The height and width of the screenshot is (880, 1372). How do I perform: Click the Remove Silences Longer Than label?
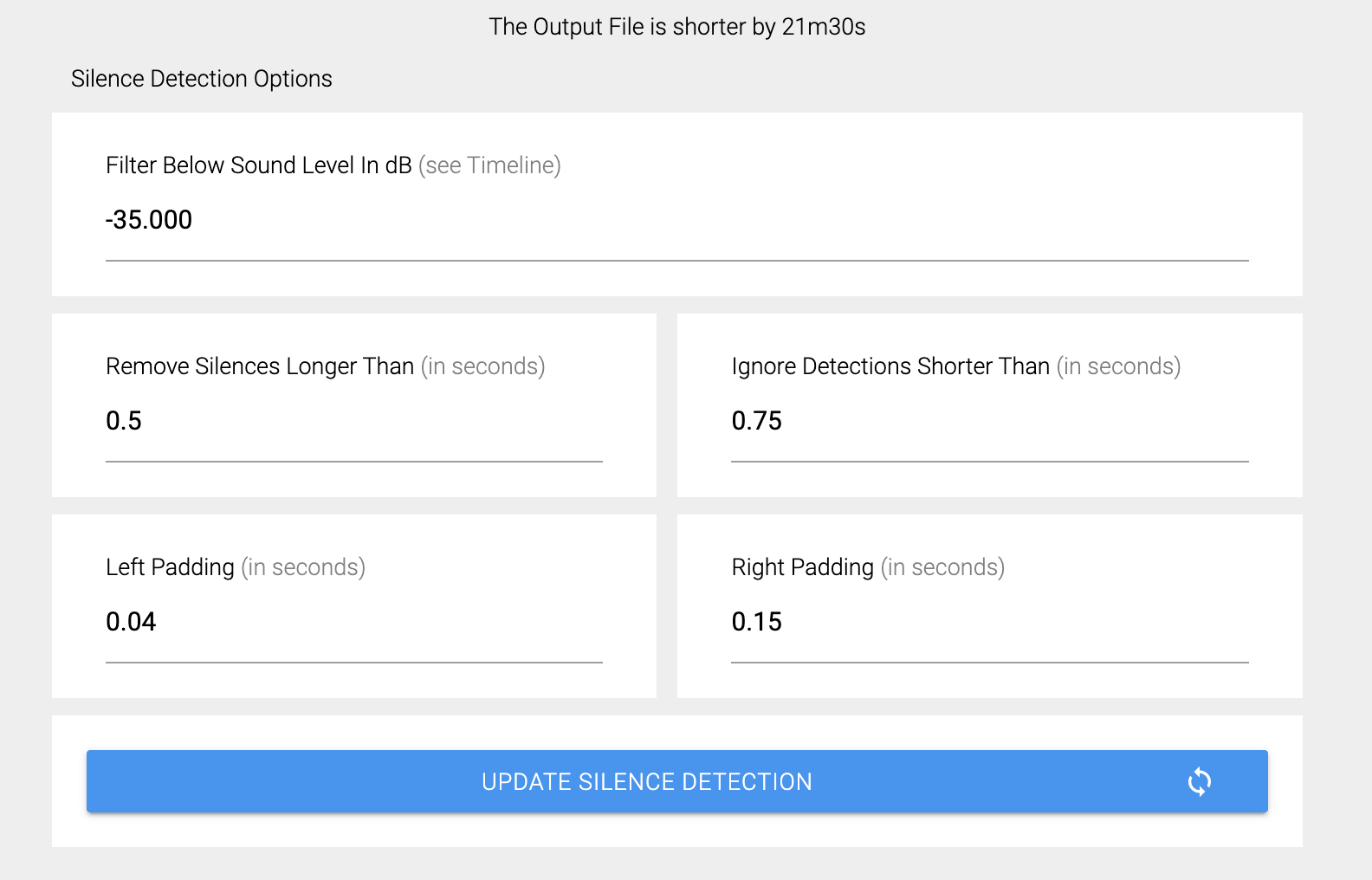pyautogui.click(x=260, y=366)
